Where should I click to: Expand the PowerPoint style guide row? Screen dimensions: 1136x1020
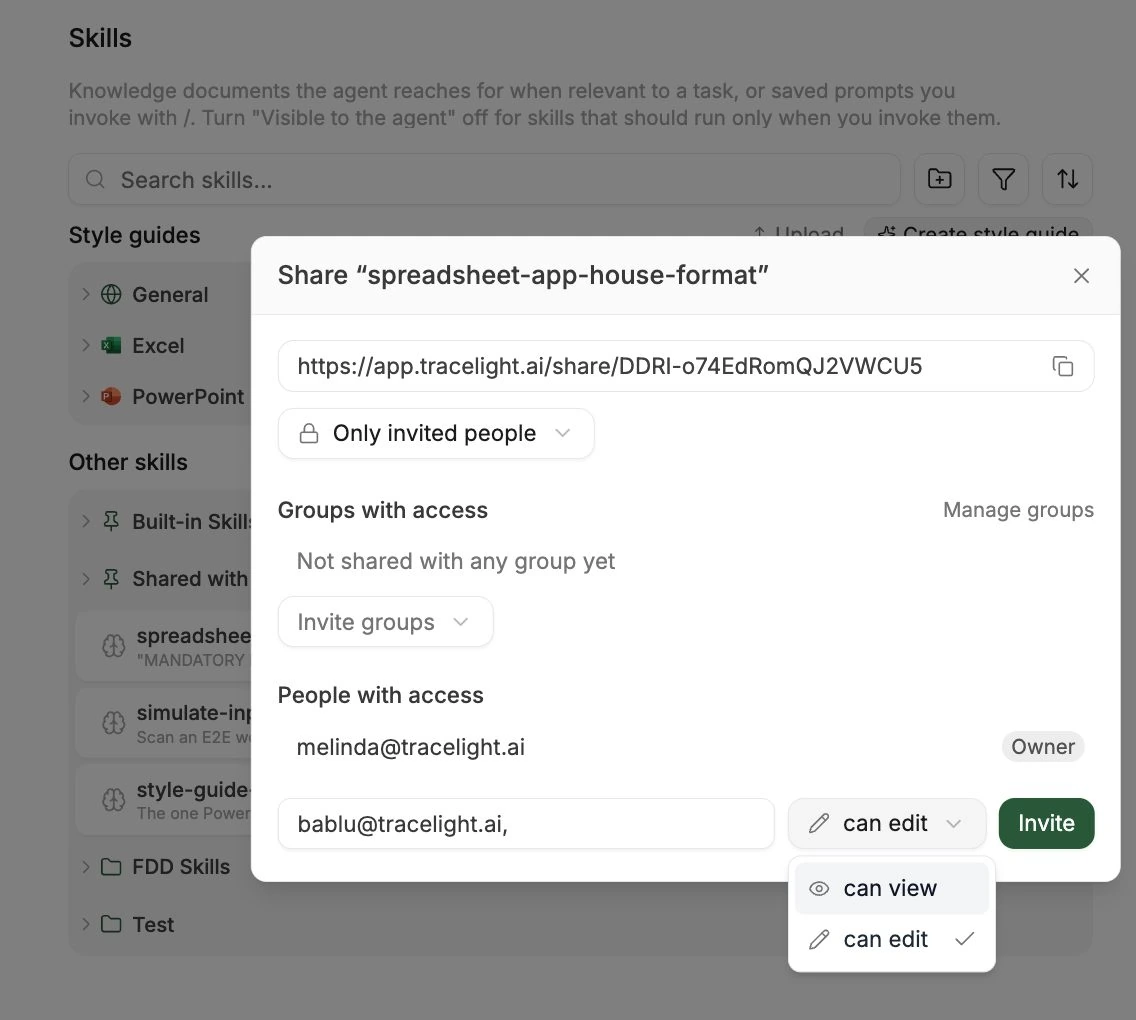[85, 396]
